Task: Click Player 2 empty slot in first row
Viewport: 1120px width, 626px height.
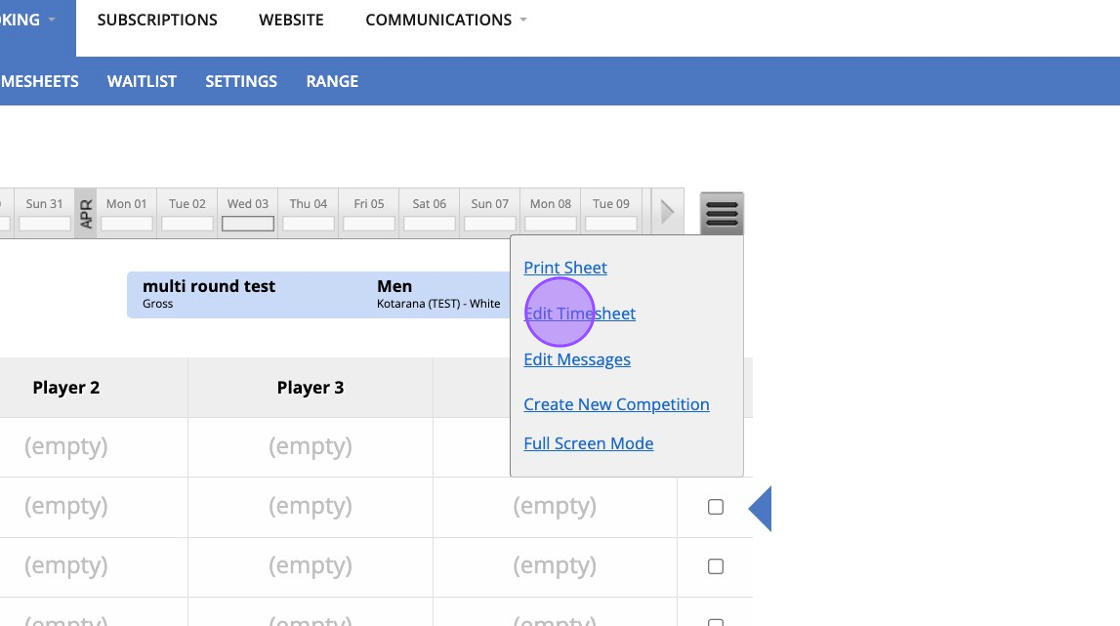Action: click(66, 447)
